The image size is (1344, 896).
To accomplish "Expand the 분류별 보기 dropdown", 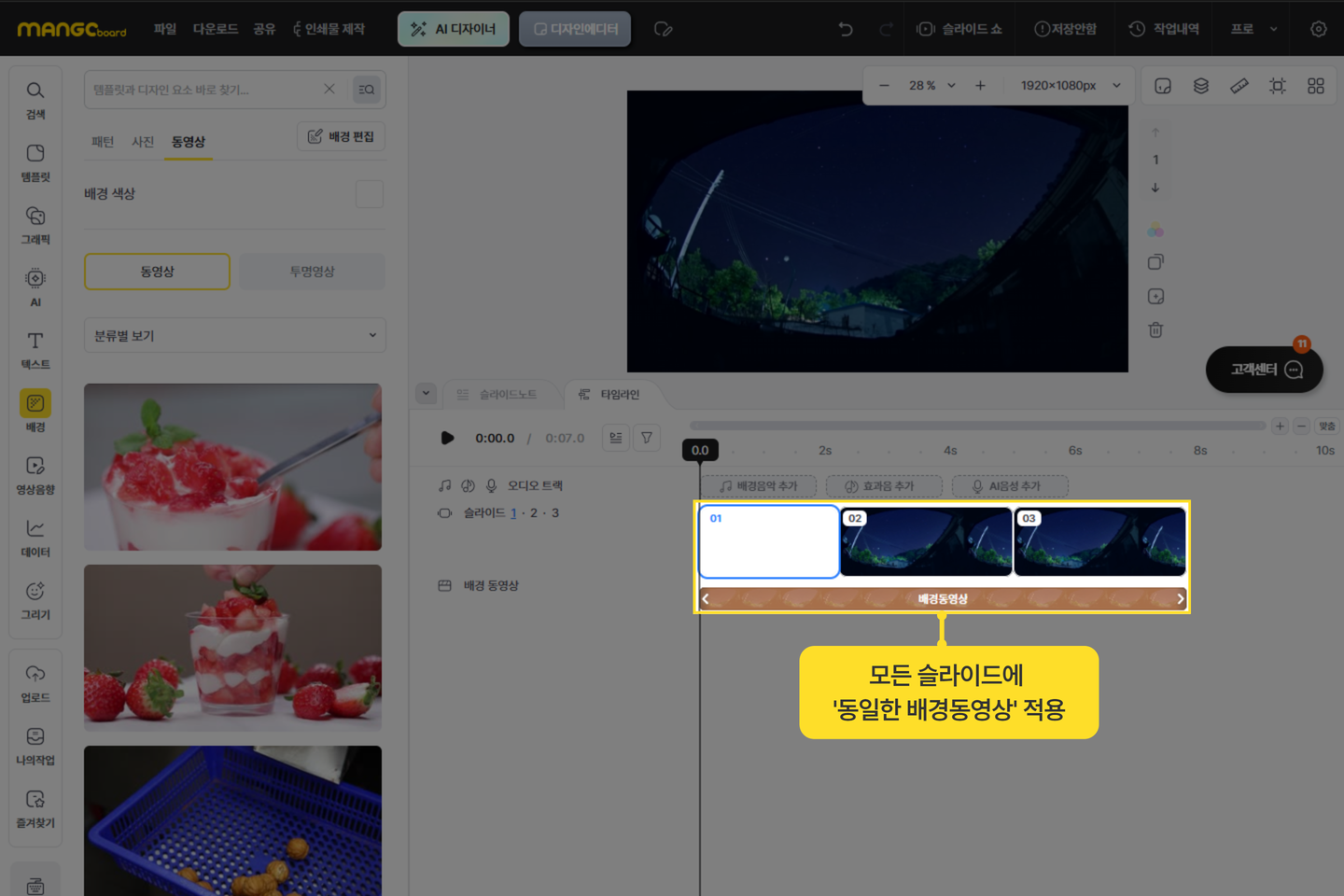I will (234, 336).
